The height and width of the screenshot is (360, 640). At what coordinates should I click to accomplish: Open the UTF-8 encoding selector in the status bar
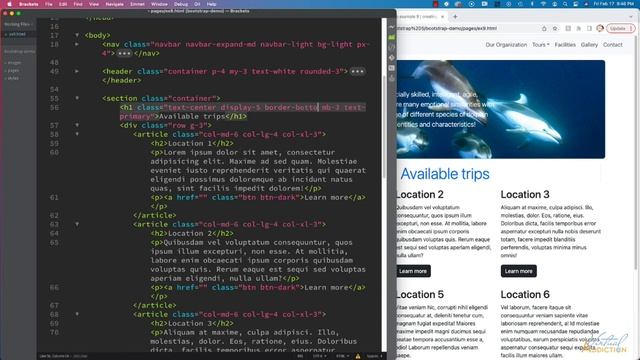tap(319, 356)
